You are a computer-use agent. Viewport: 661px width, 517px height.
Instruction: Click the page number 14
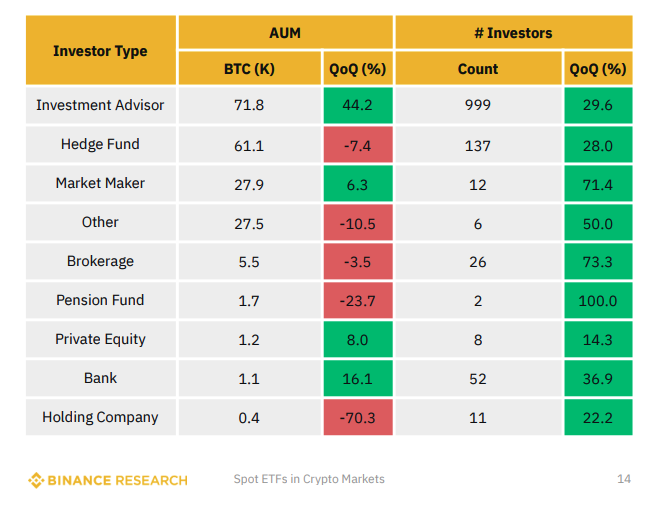coord(624,480)
